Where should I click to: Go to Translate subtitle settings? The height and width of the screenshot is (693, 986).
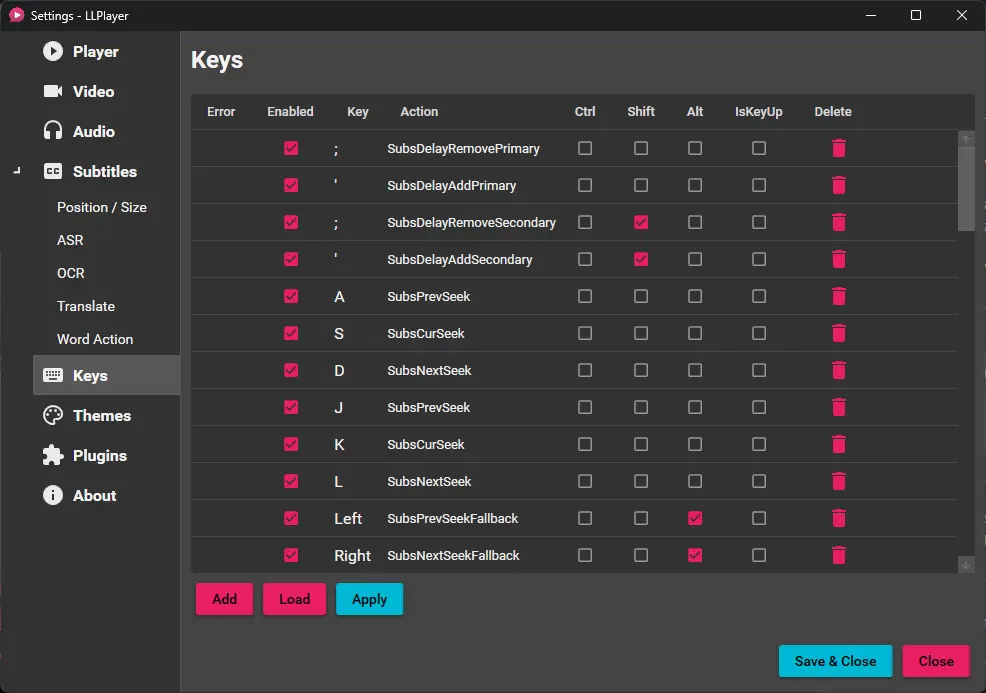86,306
